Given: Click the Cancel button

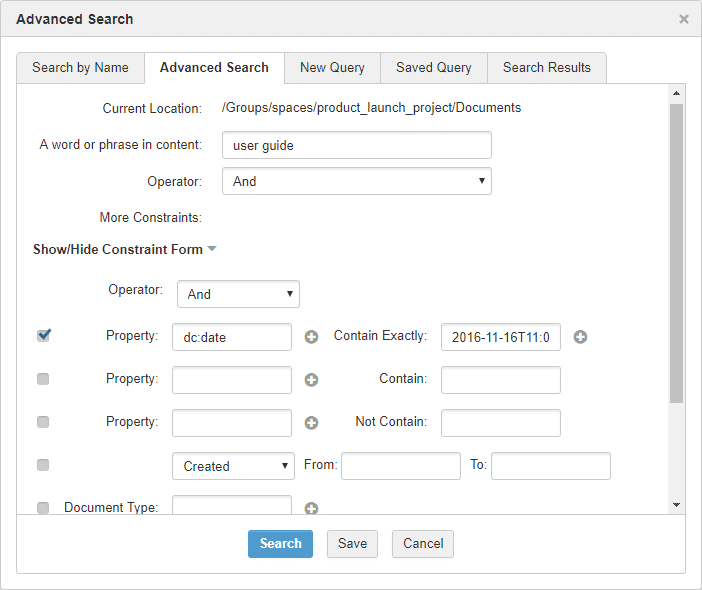Looking at the screenshot, I should (423, 544).
